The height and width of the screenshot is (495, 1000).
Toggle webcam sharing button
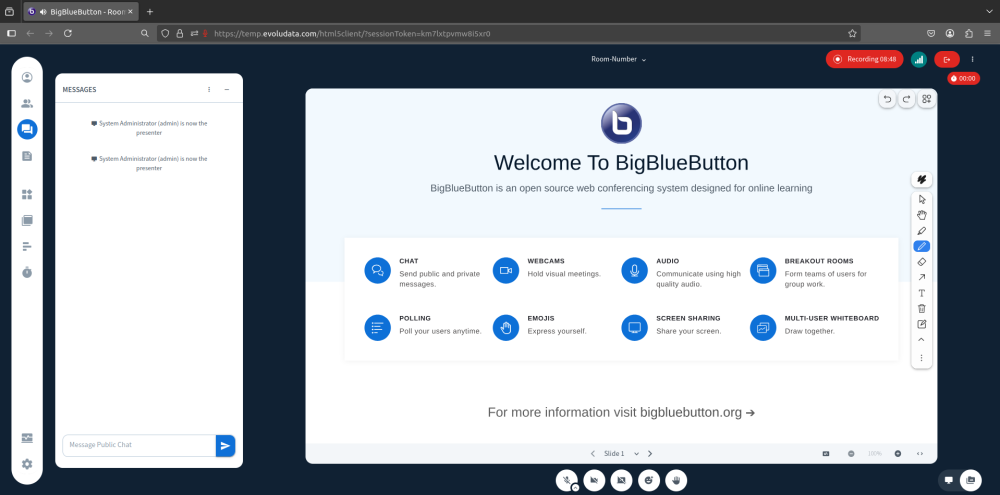click(594, 480)
